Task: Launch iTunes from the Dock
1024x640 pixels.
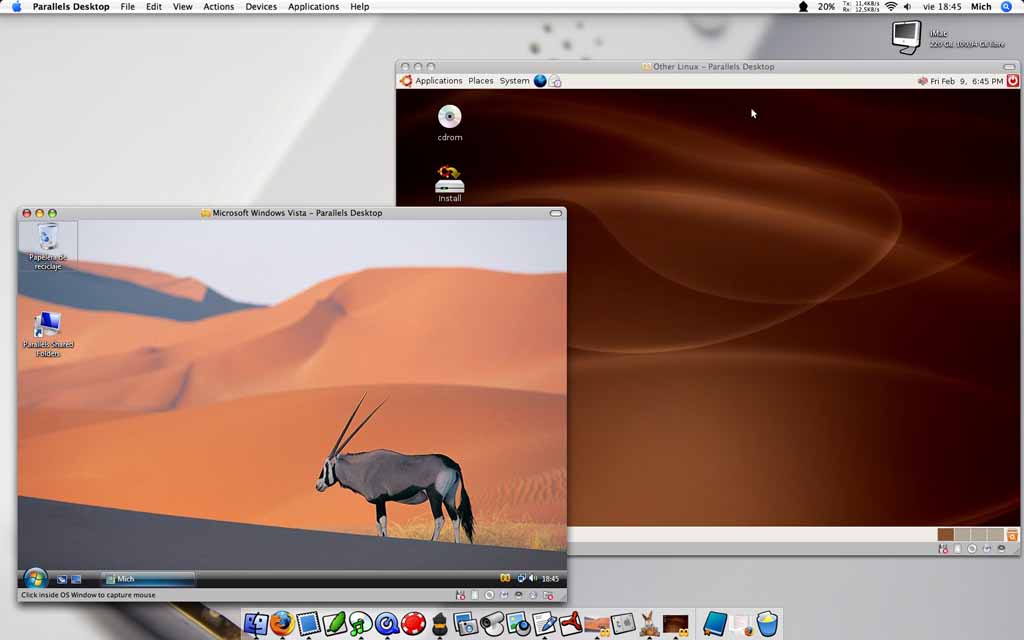Action: [361, 624]
